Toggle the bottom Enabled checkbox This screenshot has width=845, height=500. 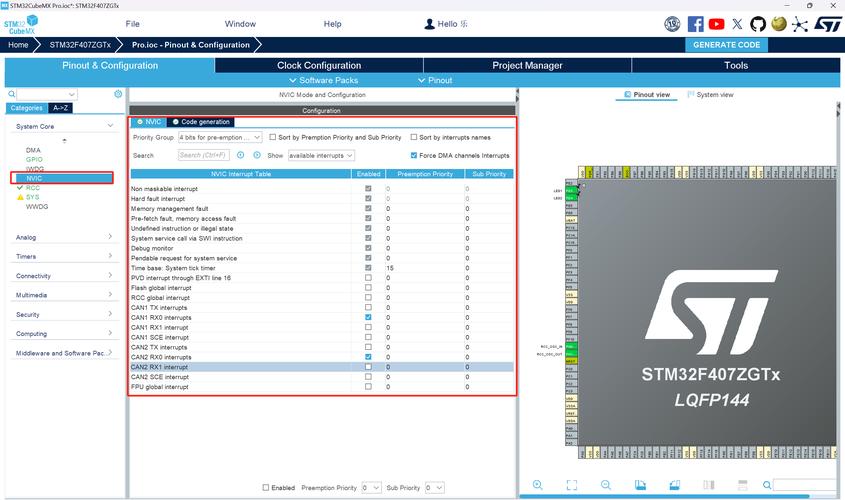[266, 488]
